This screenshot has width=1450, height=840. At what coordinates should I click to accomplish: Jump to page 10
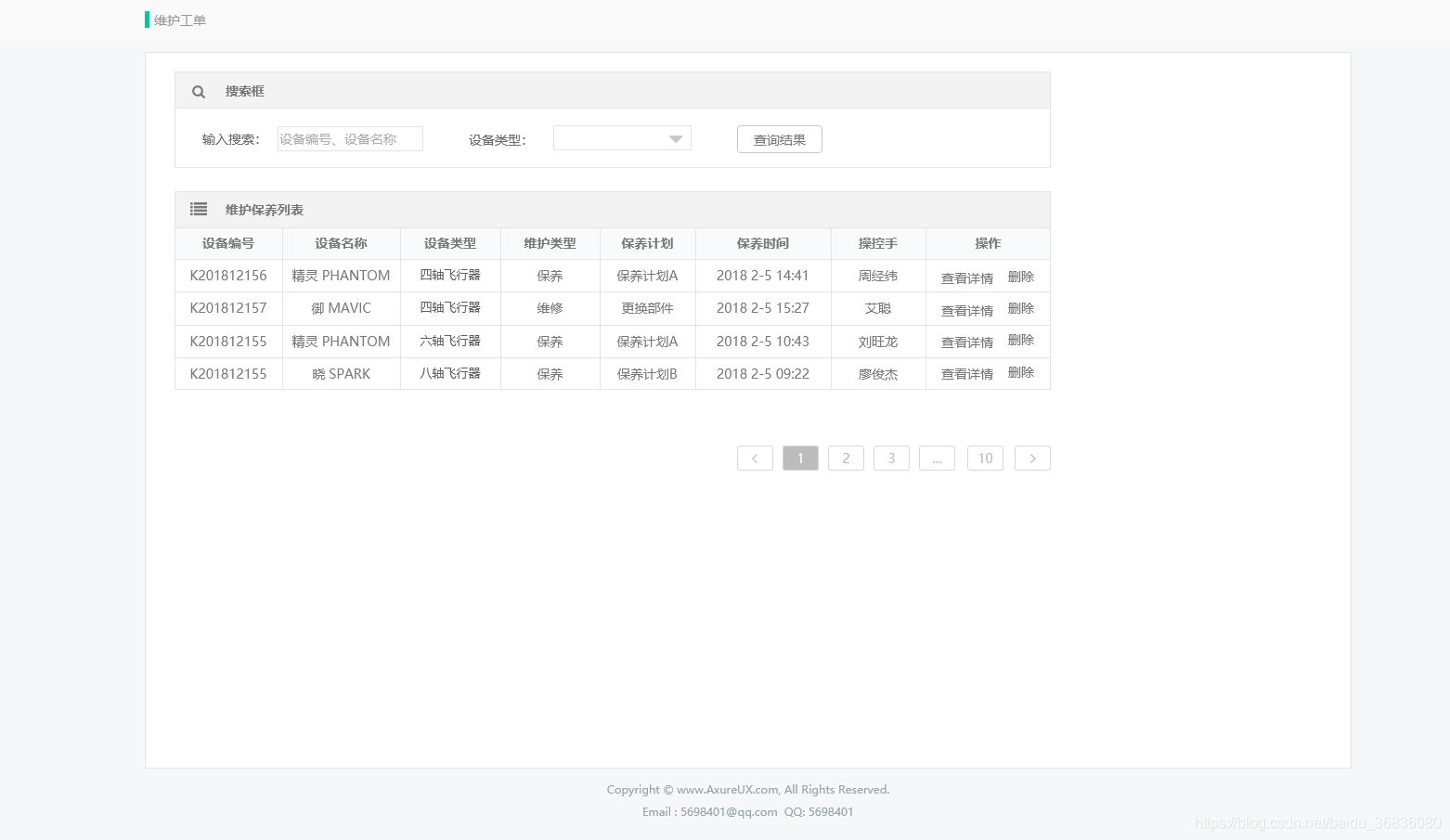[985, 459]
